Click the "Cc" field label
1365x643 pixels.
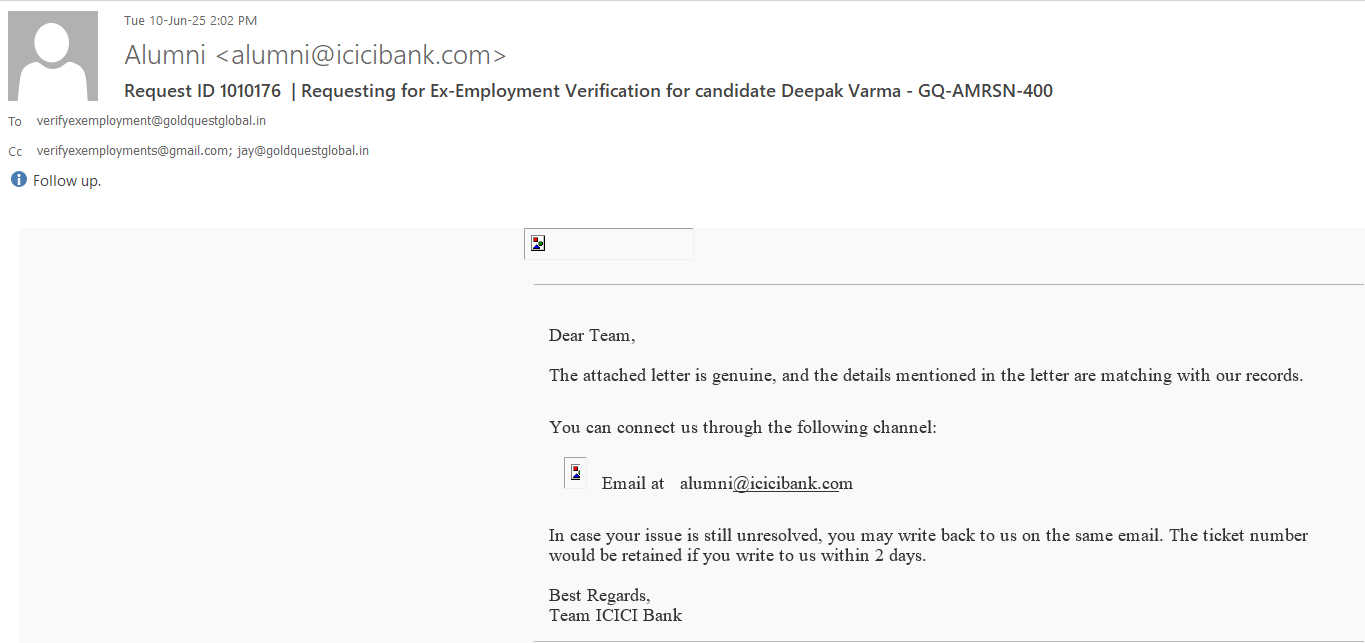(15, 152)
